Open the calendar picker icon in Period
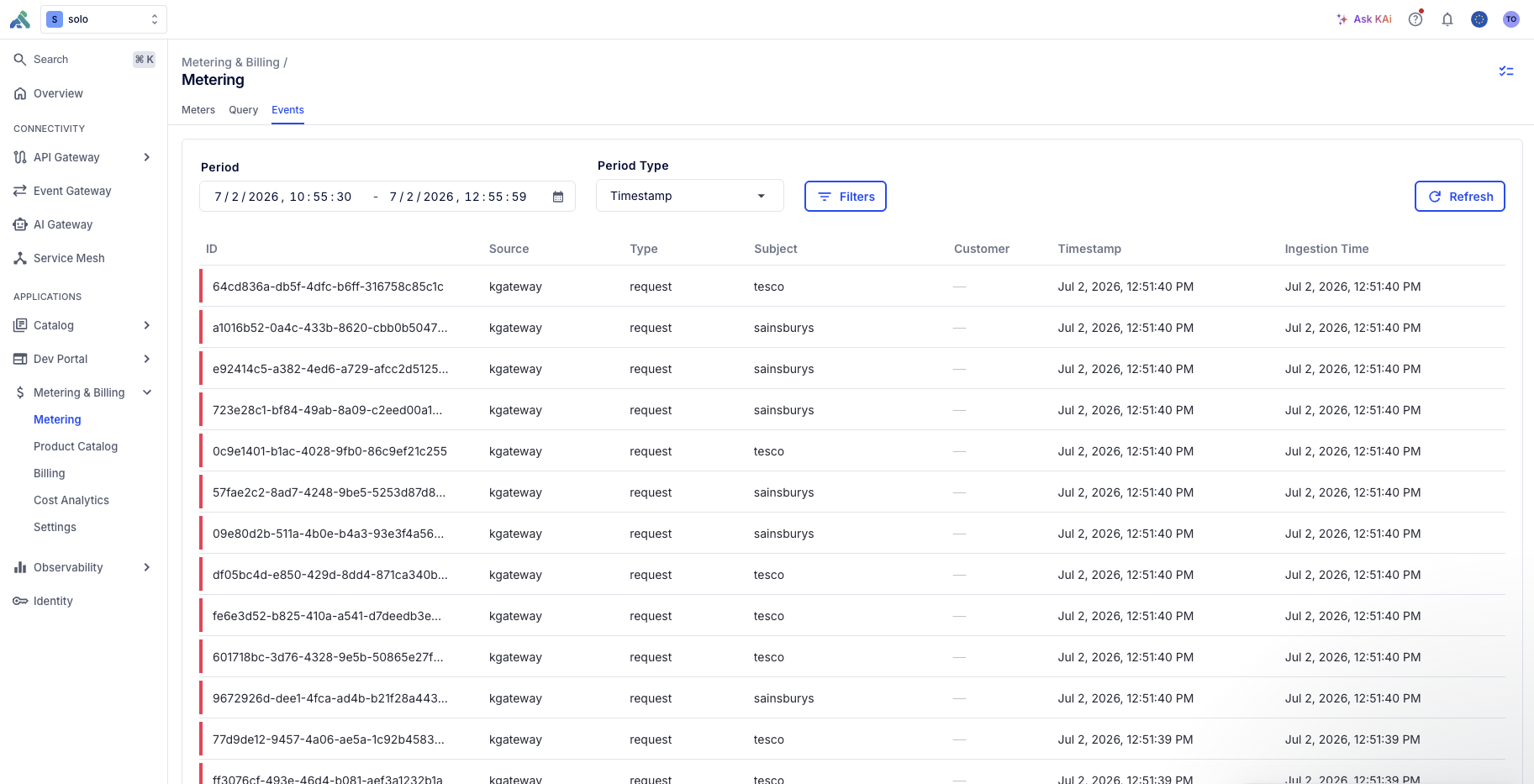The image size is (1534, 784). pos(558,197)
